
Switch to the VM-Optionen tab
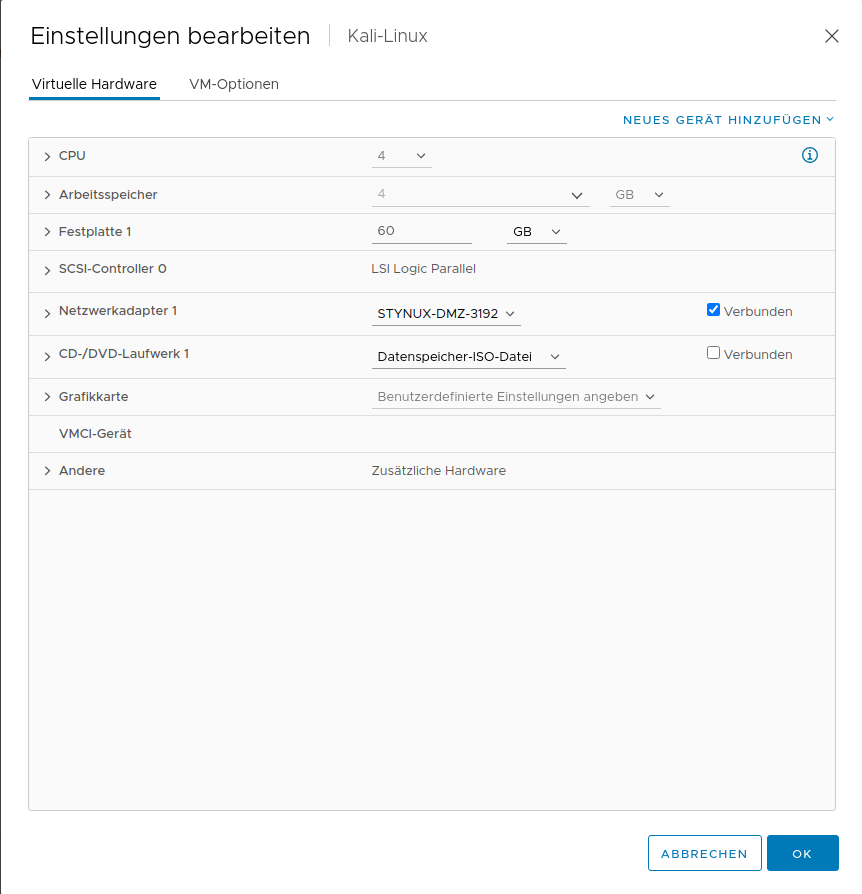pyautogui.click(x=234, y=84)
